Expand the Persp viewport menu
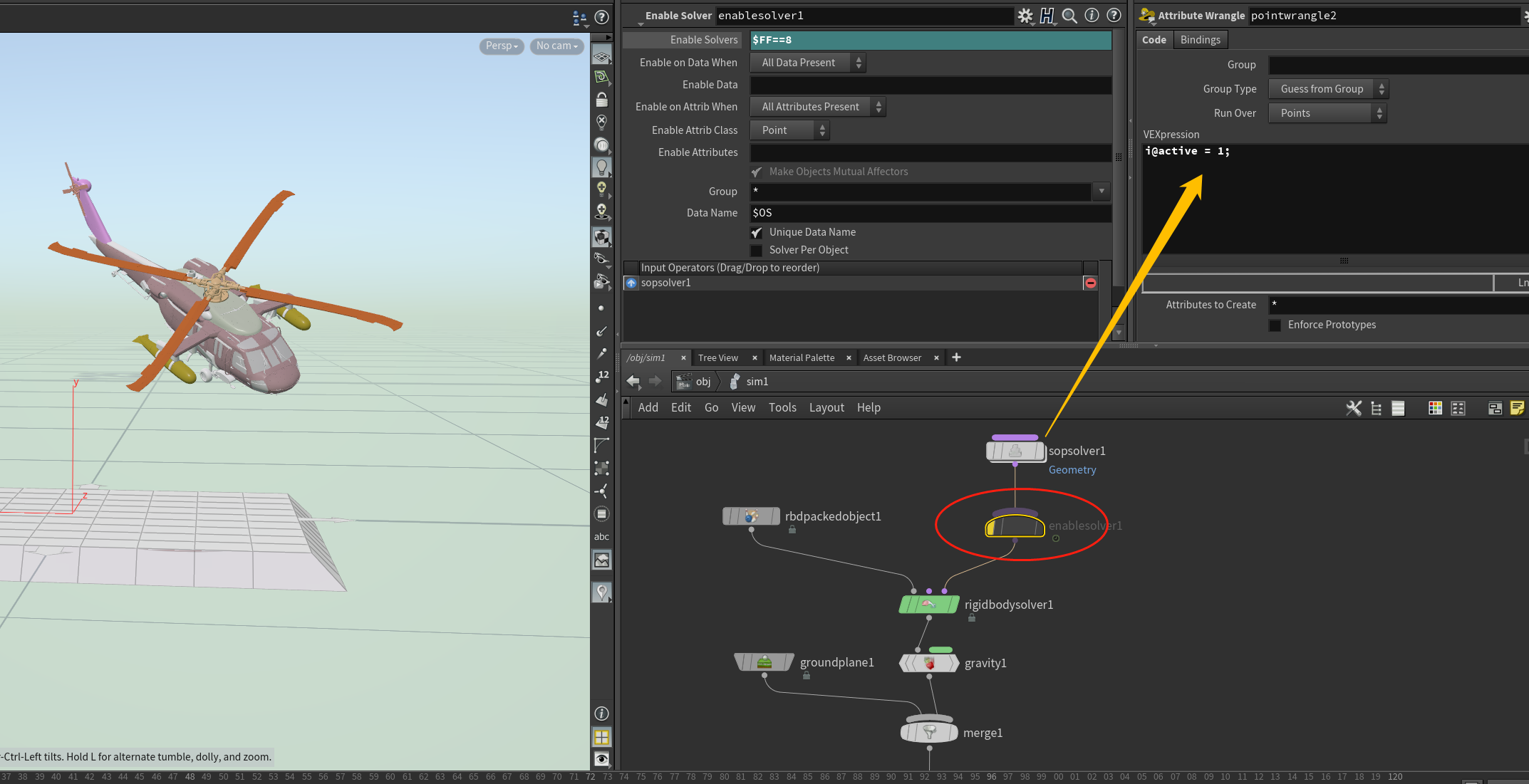 click(502, 46)
